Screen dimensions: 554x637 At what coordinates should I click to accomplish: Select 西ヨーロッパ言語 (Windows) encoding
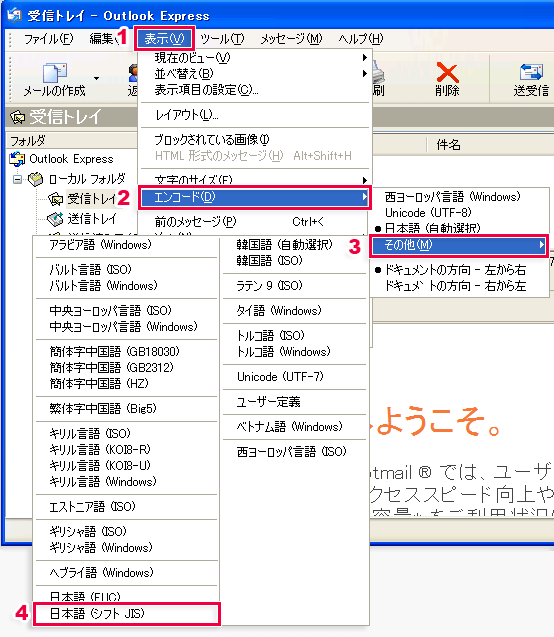459,197
